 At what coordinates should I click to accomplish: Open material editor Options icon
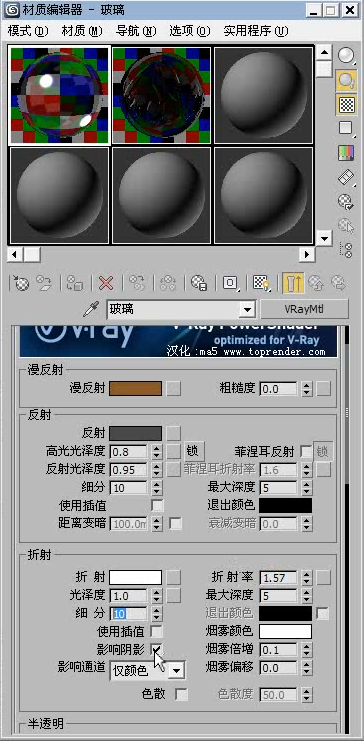[x=347, y=202]
